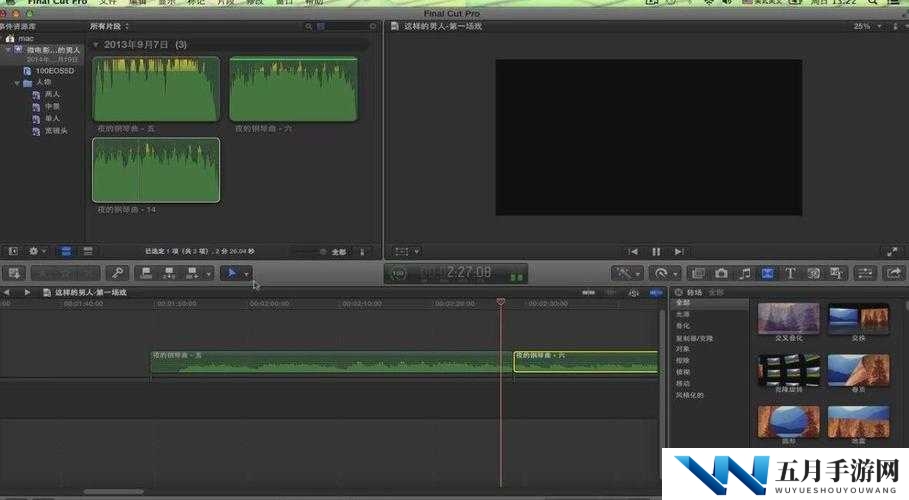The width and height of the screenshot is (909, 500).
Task: Toggle video skimming in timeline
Action: coord(588,292)
